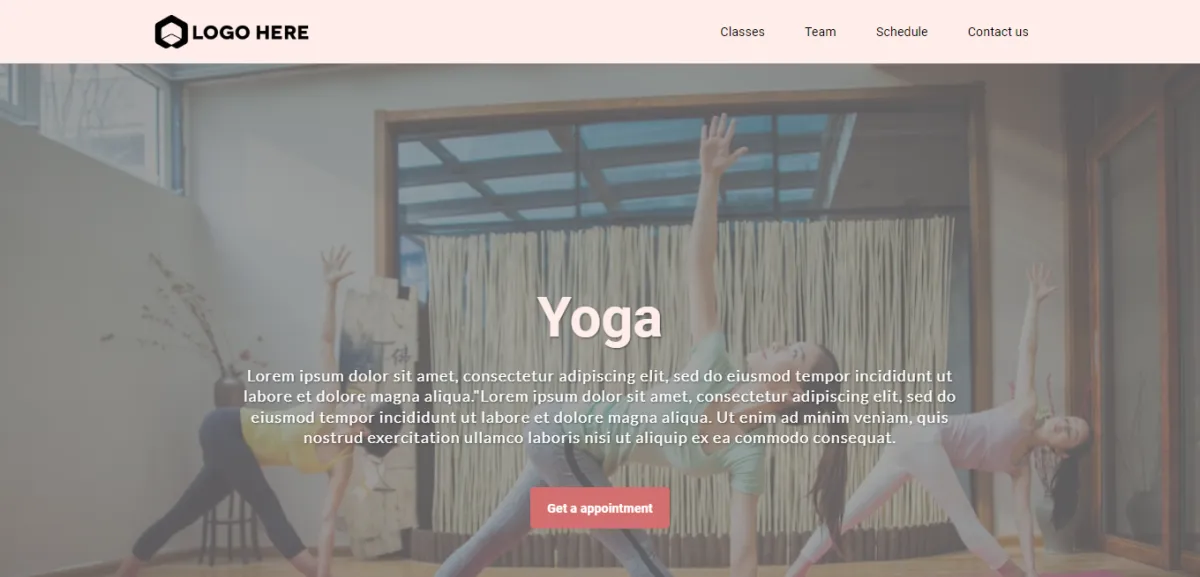The height and width of the screenshot is (577, 1200).
Task: Open the Schedule navigation link
Action: pos(902,32)
